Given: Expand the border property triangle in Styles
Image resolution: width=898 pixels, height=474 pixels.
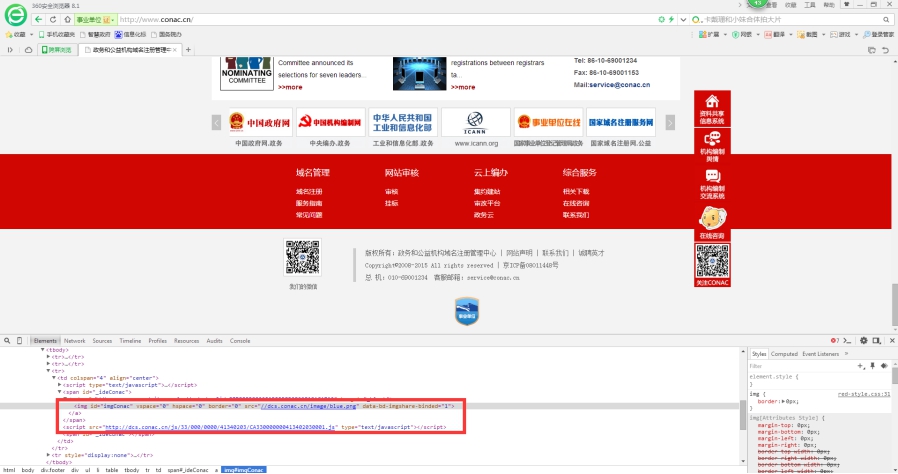Looking at the screenshot, I should pyautogui.click(x=781, y=401).
